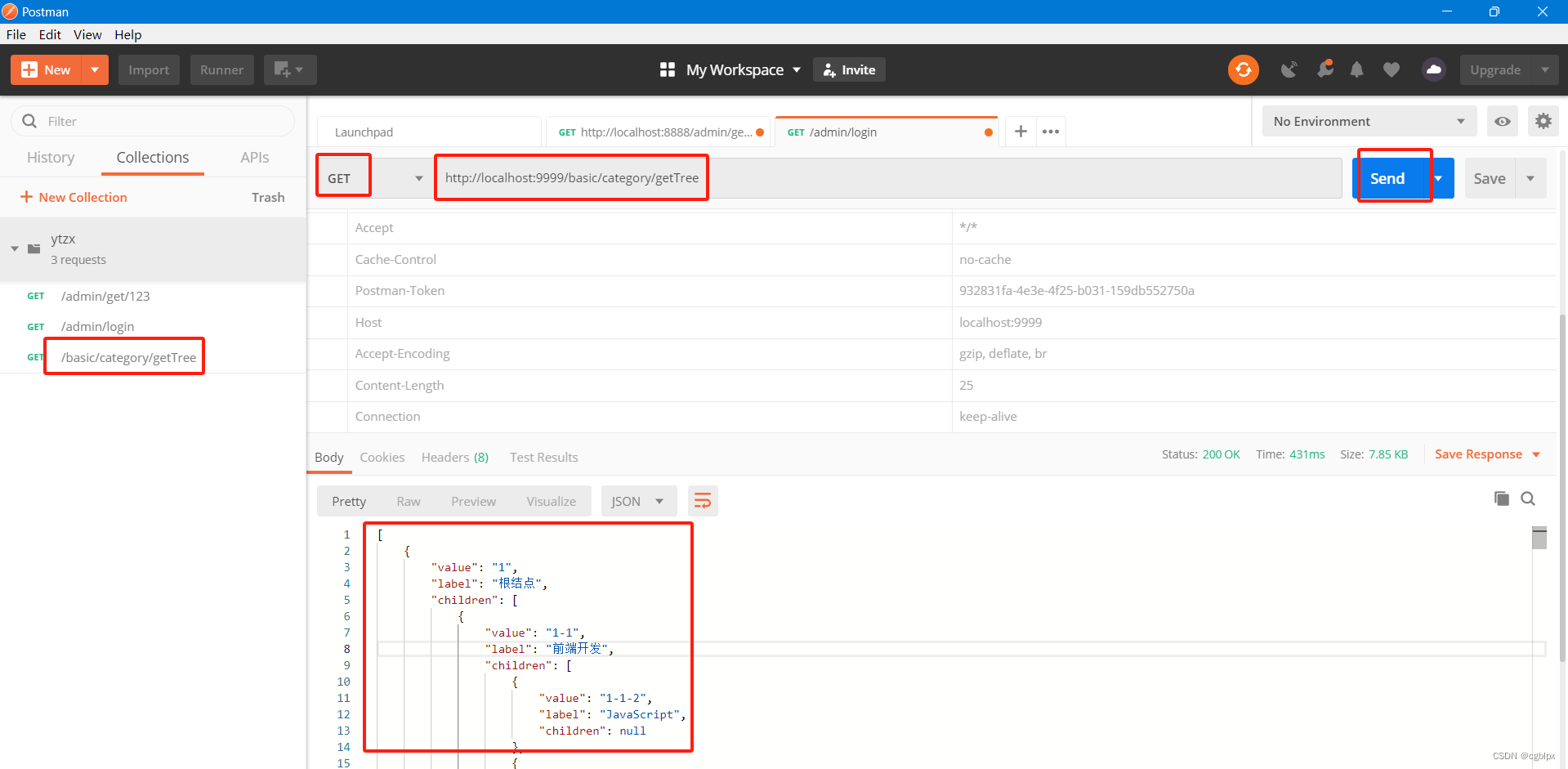The width and height of the screenshot is (1568, 769).
Task: Click the Save button
Action: (x=1490, y=178)
